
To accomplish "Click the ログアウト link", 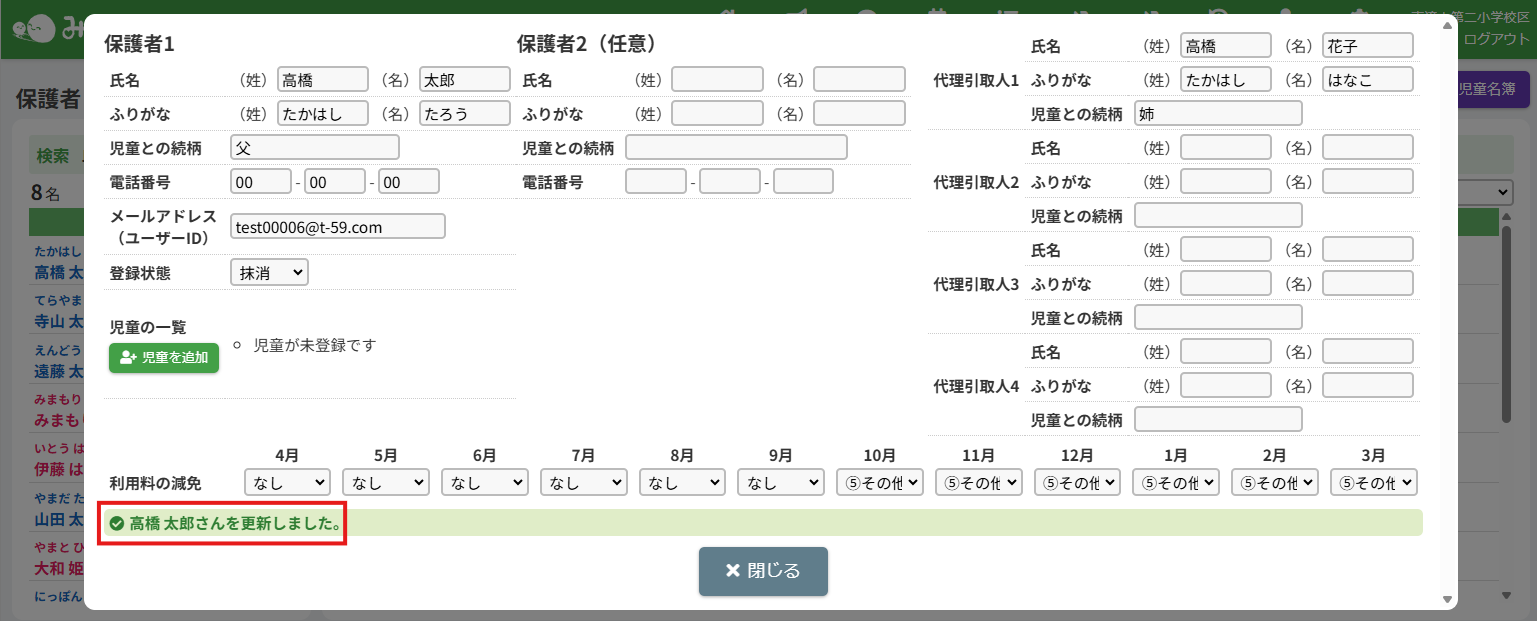I will [1496, 40].
